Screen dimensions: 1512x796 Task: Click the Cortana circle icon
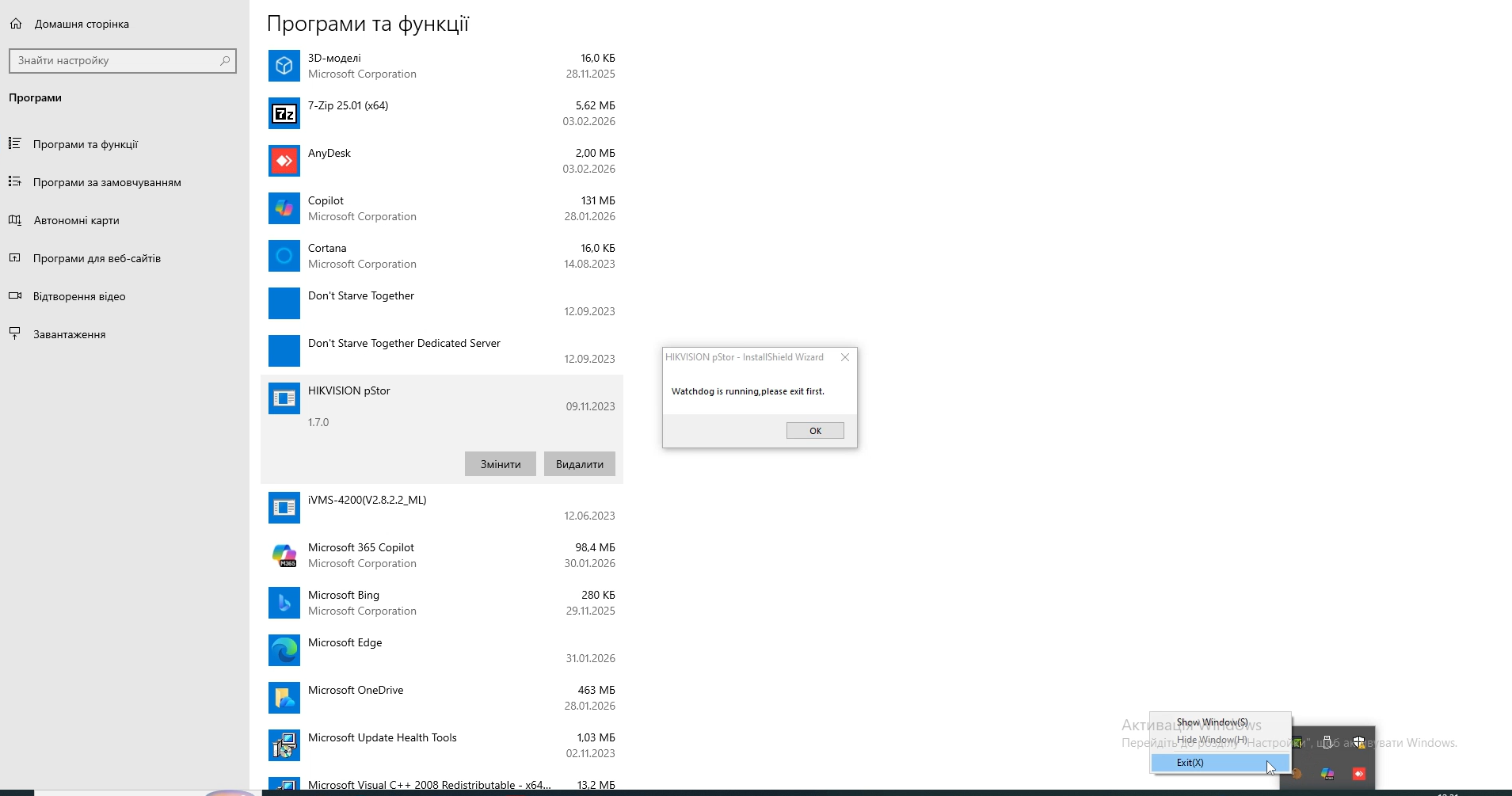[x=284, y=256]
